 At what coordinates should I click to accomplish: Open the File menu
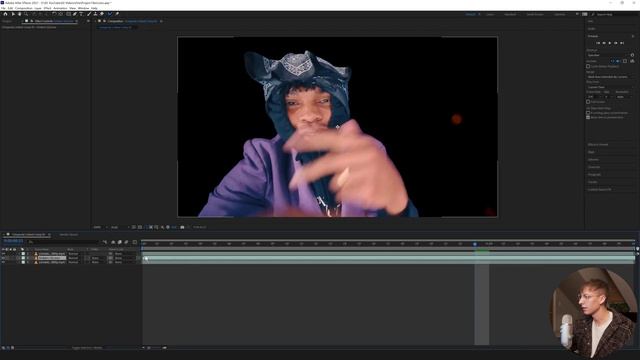pos(3,8)
